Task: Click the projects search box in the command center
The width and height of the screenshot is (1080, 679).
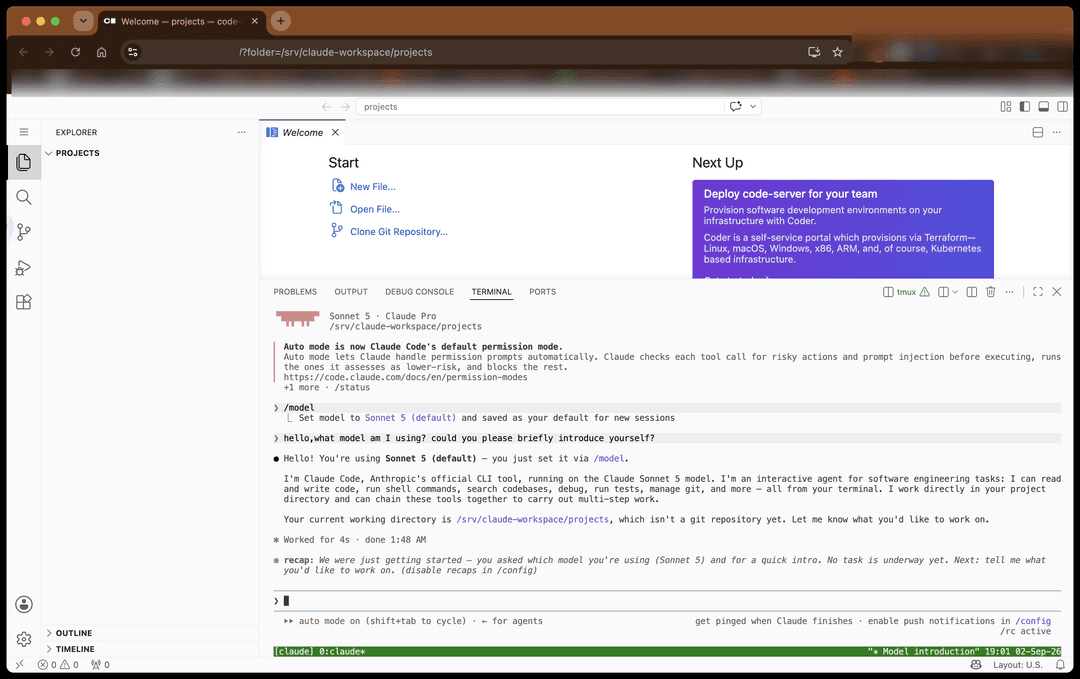Action: click(541, 107)
